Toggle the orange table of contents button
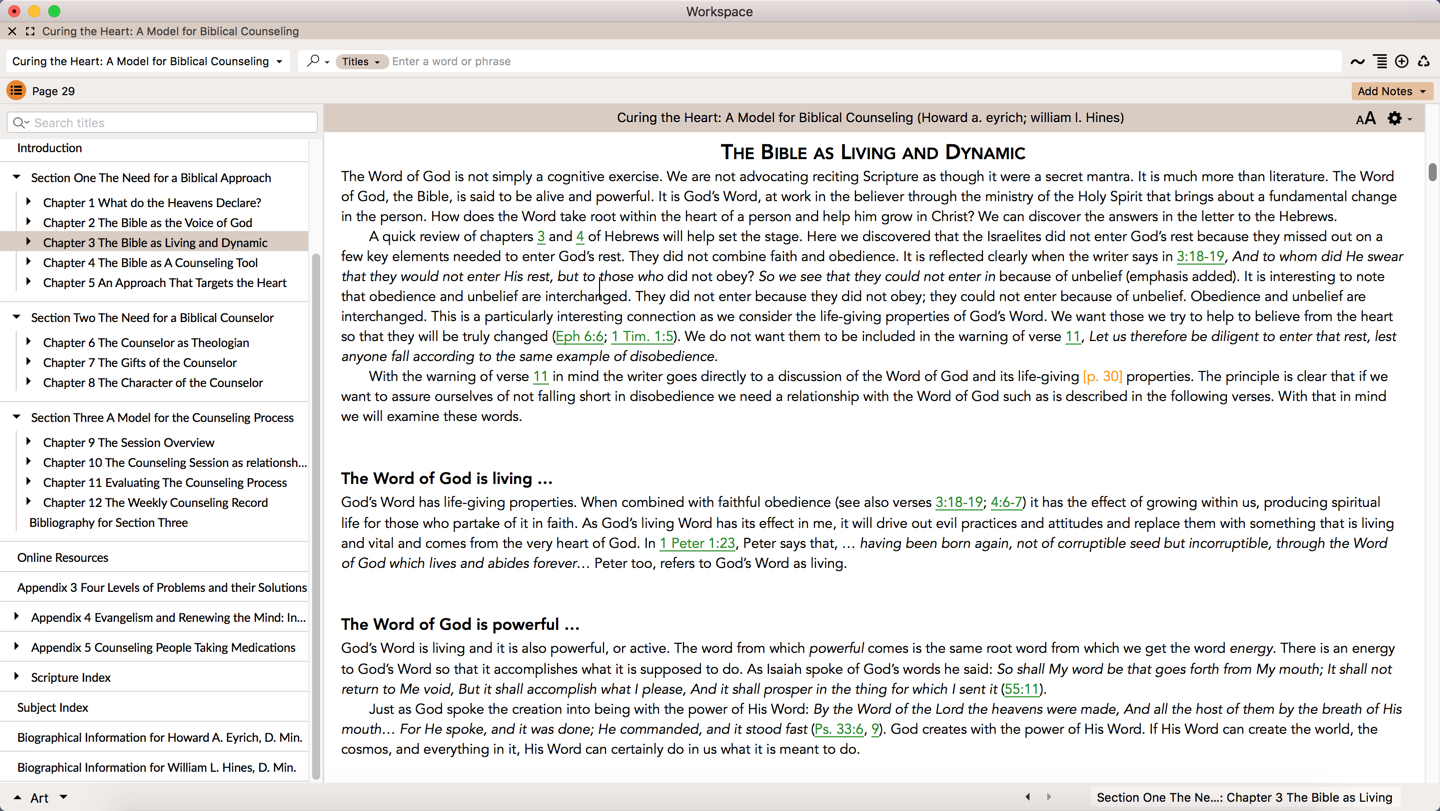 click(x=16, y=91)
